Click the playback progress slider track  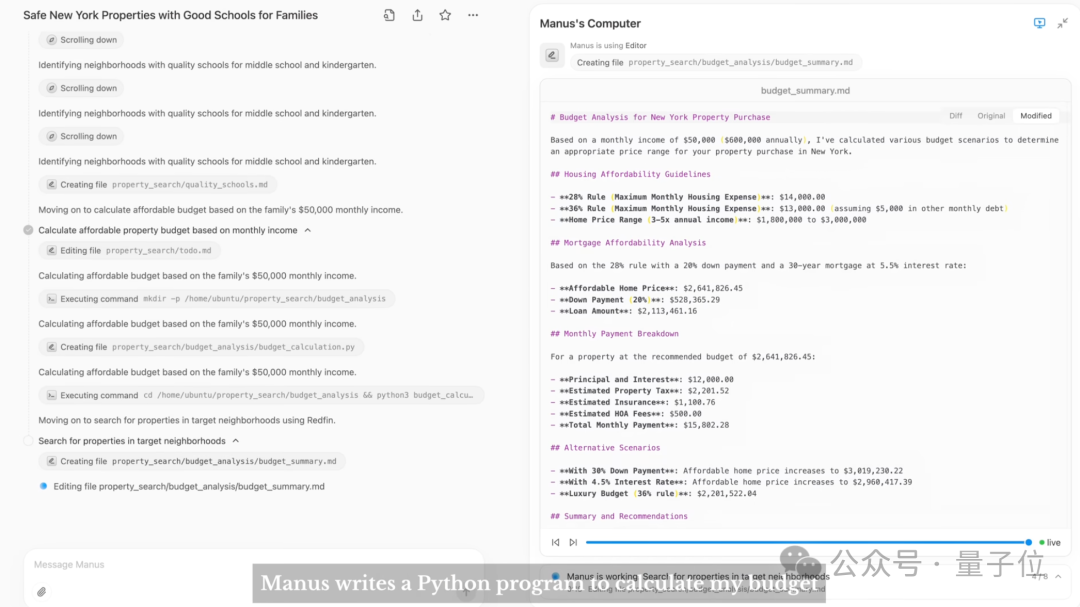point(806,543)
